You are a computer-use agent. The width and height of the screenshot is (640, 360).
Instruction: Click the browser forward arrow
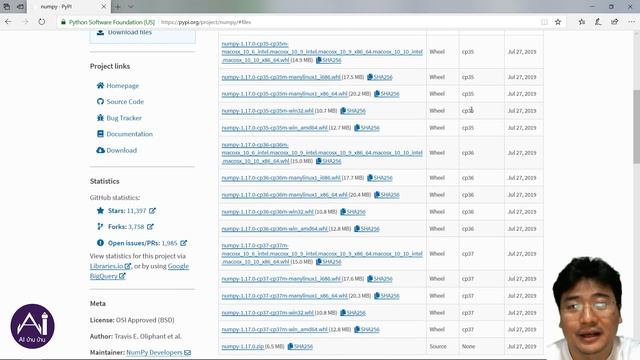click(x=25, y=22)
